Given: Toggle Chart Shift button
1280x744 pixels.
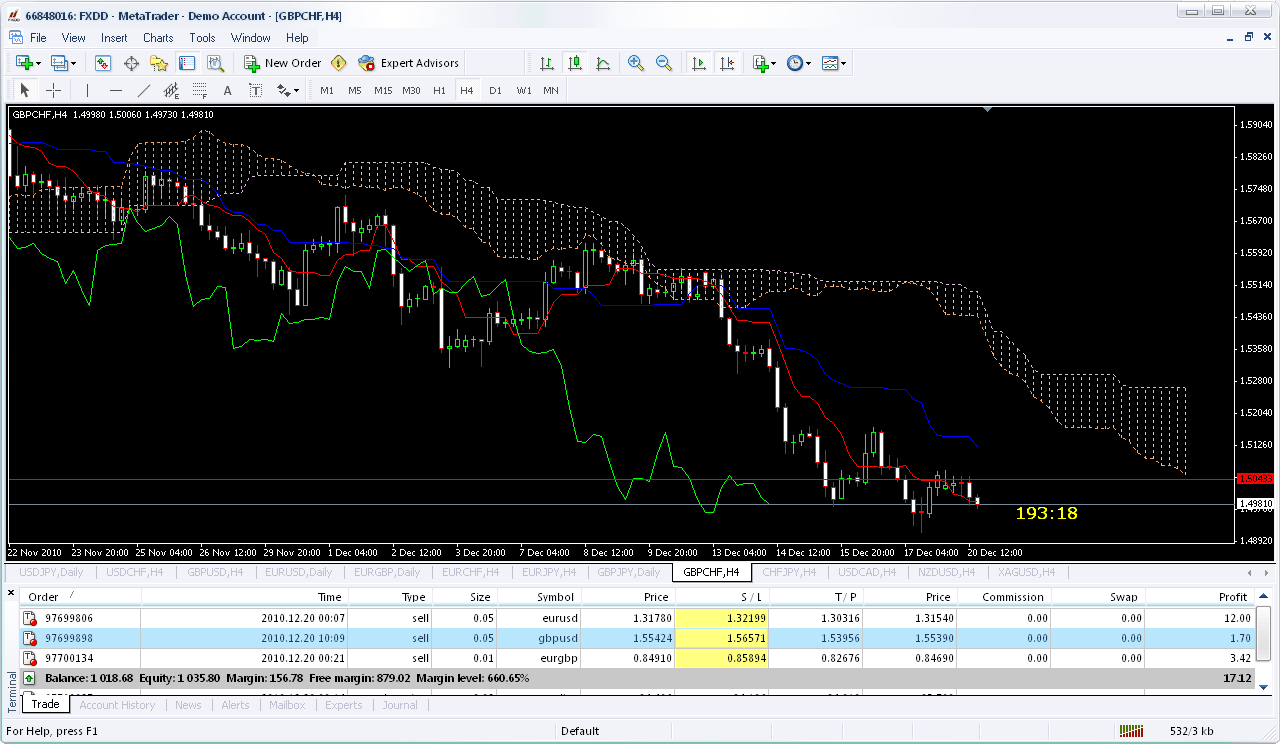Looking at the screenshot, I should (727, 63).
